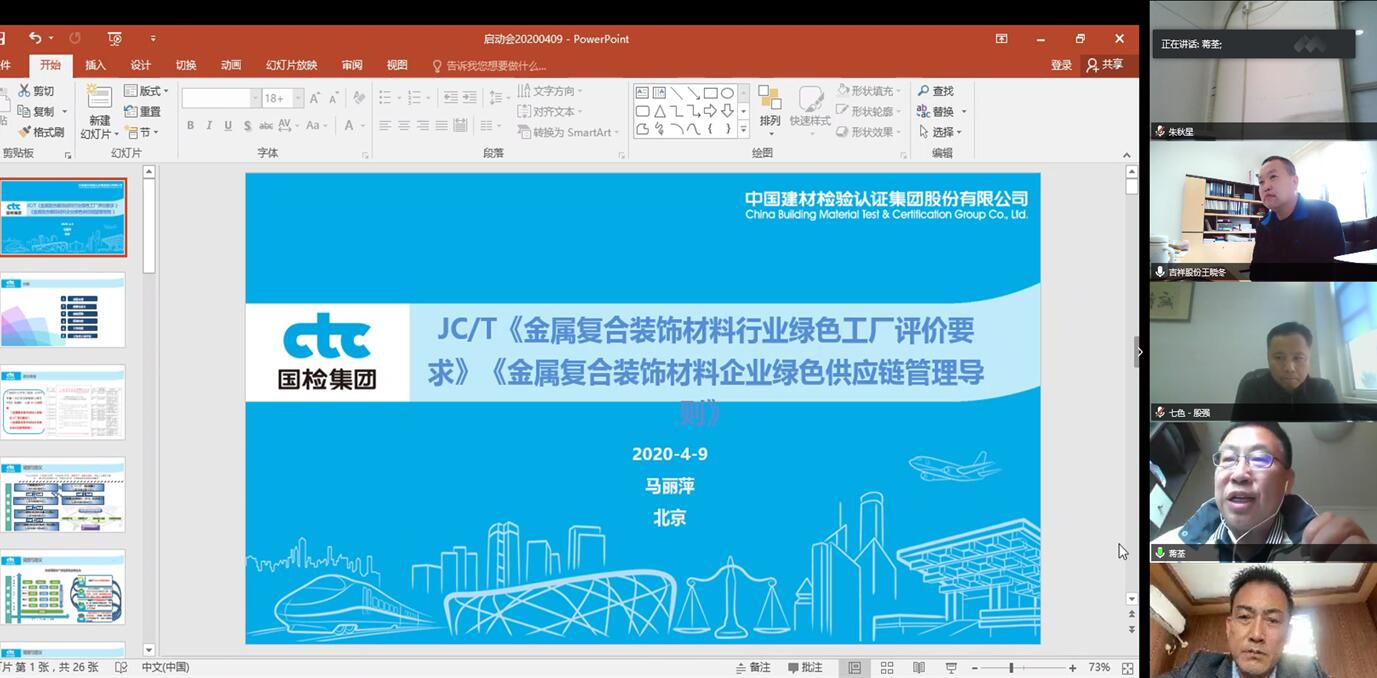Click the Tell me search box

tap(490, 66)
